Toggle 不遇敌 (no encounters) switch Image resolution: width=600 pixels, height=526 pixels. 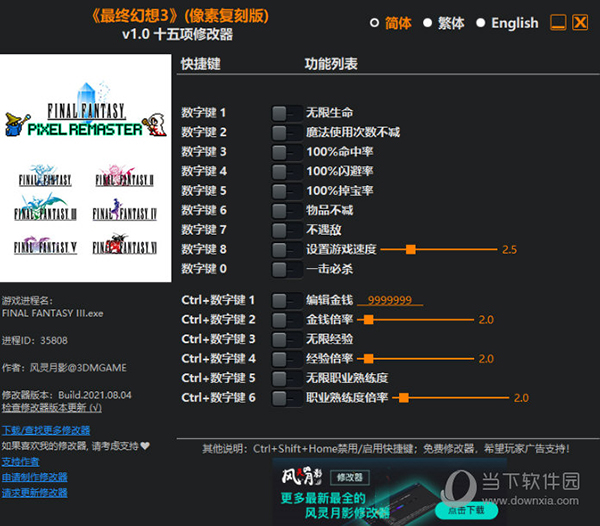coord(287,230)
